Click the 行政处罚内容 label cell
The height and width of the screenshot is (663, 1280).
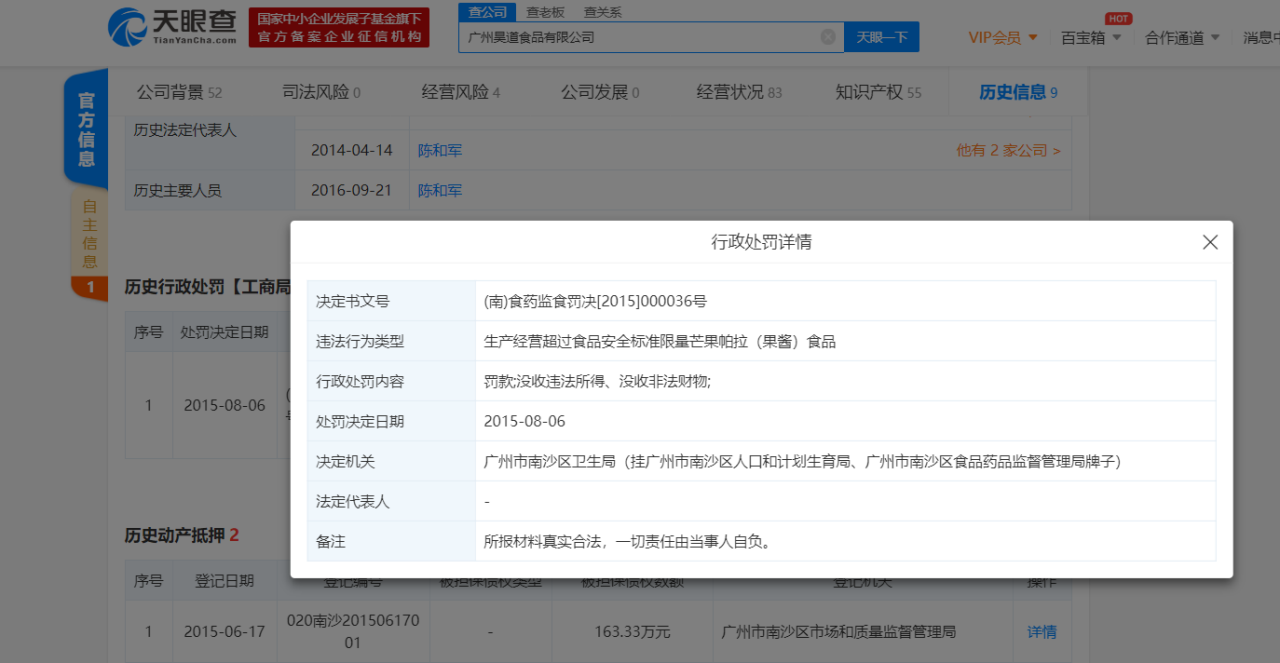[x=391, y=381]
